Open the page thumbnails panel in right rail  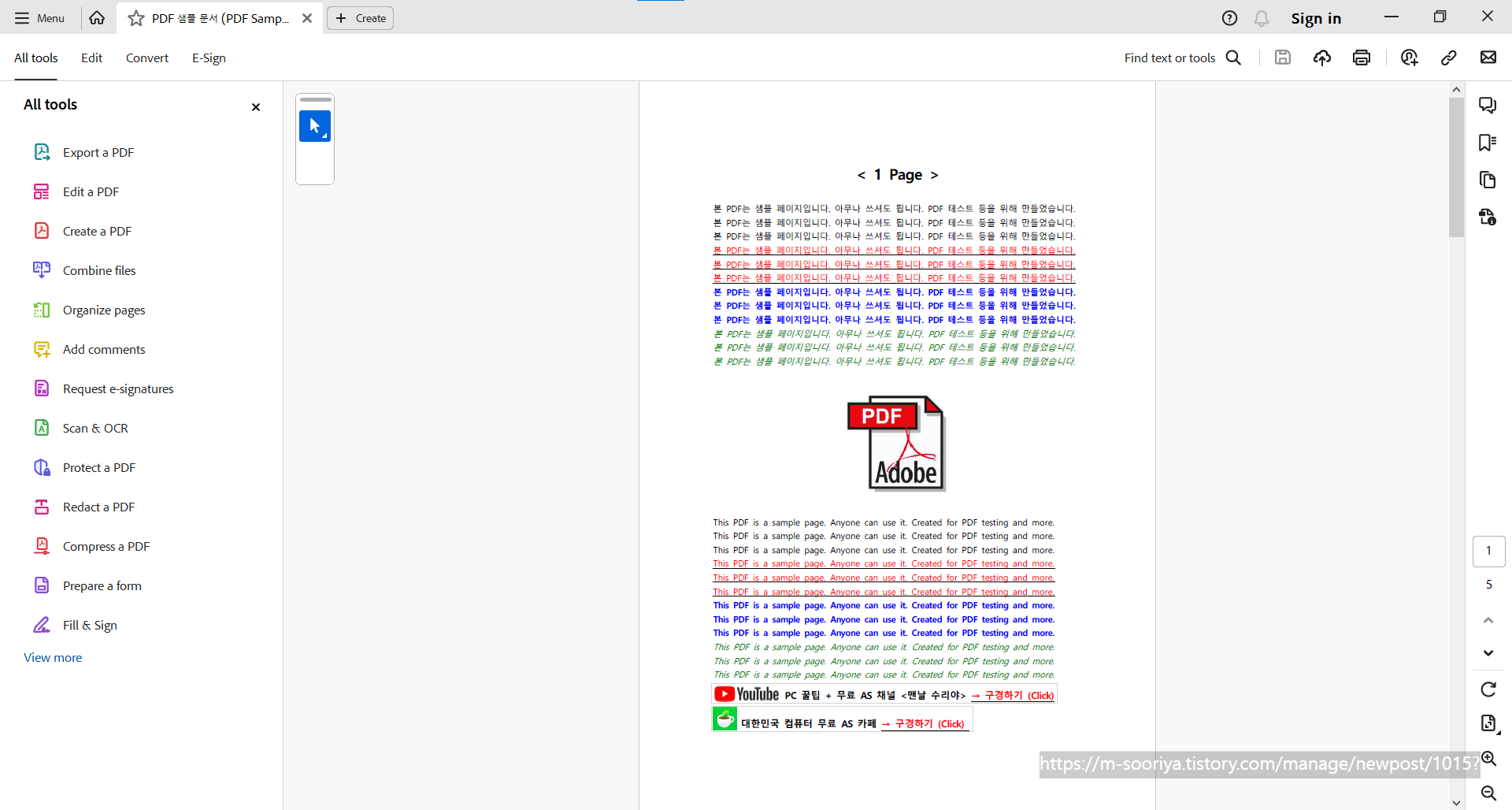[1488, 180]
